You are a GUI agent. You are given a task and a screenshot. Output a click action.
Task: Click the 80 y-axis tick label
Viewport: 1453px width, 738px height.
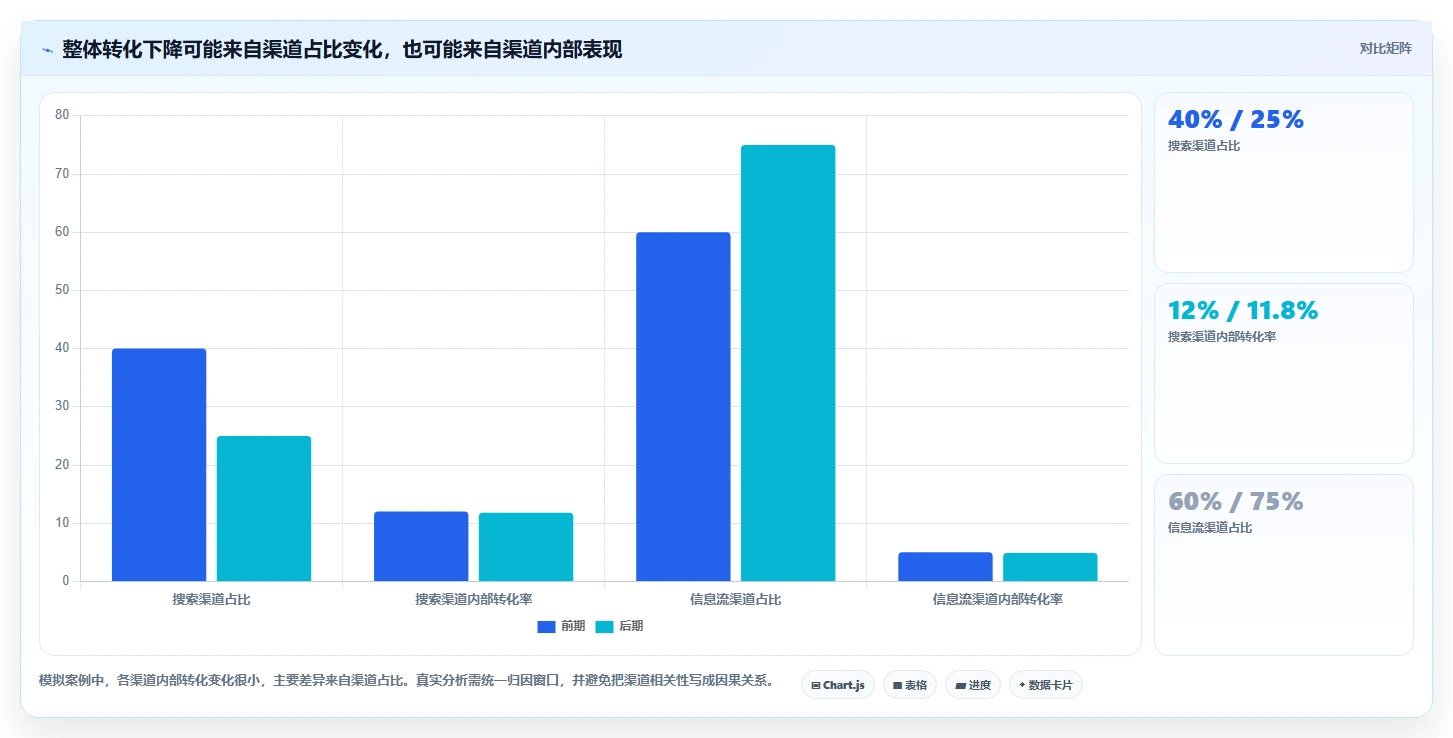tap(62, 115)
